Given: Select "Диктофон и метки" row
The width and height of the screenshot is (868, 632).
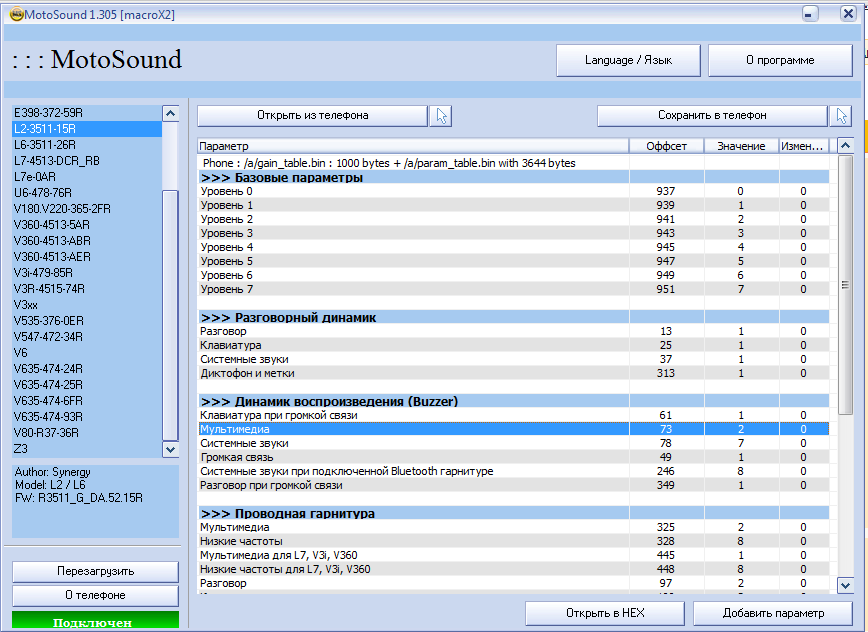Looking at the screenshot, I should 513,374.
